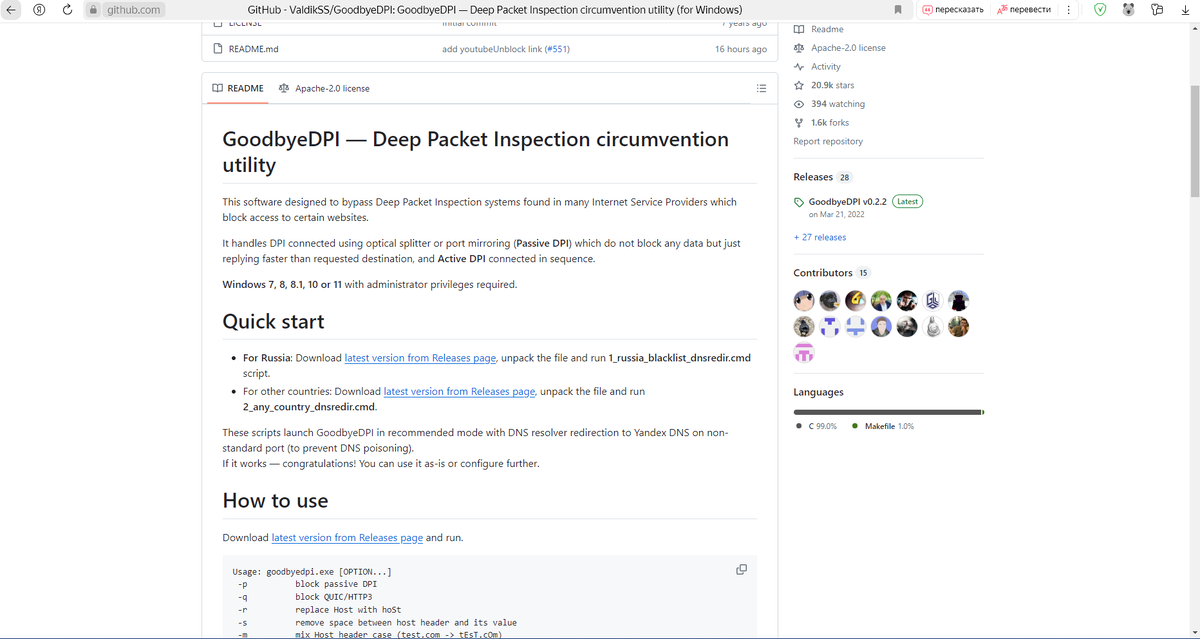Screen dimensions: 1200x639
Task: Open the Apache-2.0 license sidebar link
Action: (848, 48)
